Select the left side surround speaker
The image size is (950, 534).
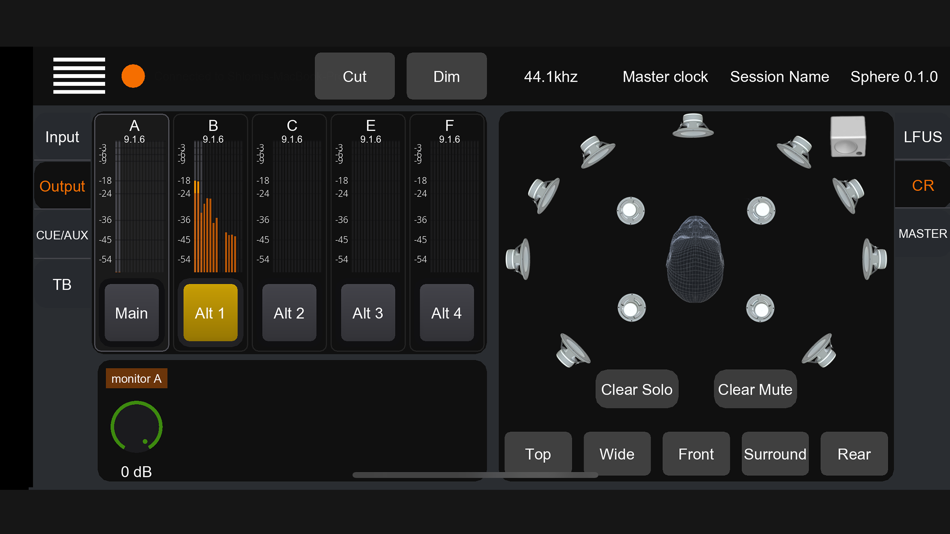tap(518, 259)
